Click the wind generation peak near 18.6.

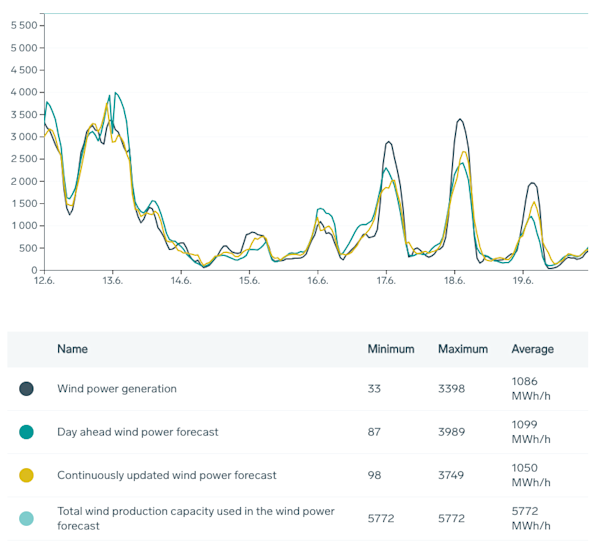pyautogui.click(x=460, y=119)
